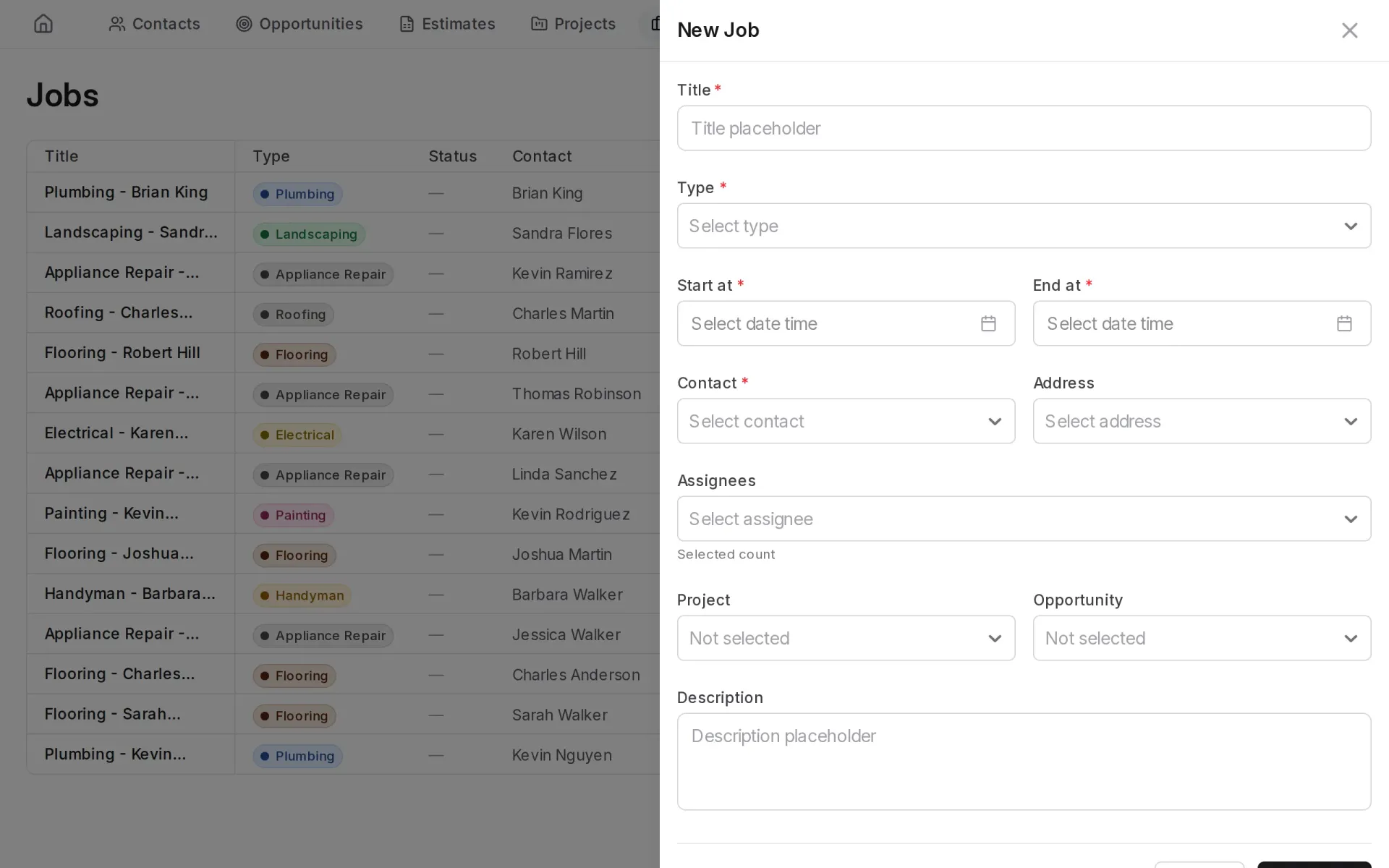Screen dimensions: 1389x868
Task: Expand the Select type dropdown
Action: [1024, 226]
